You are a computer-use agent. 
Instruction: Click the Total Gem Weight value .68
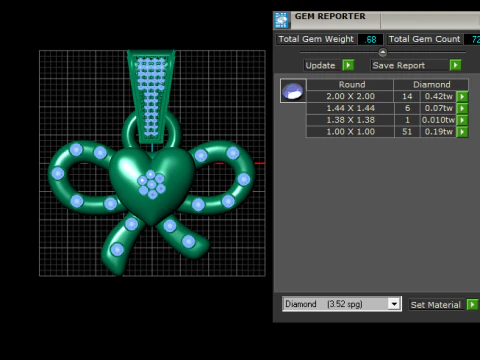click(370, 39)
